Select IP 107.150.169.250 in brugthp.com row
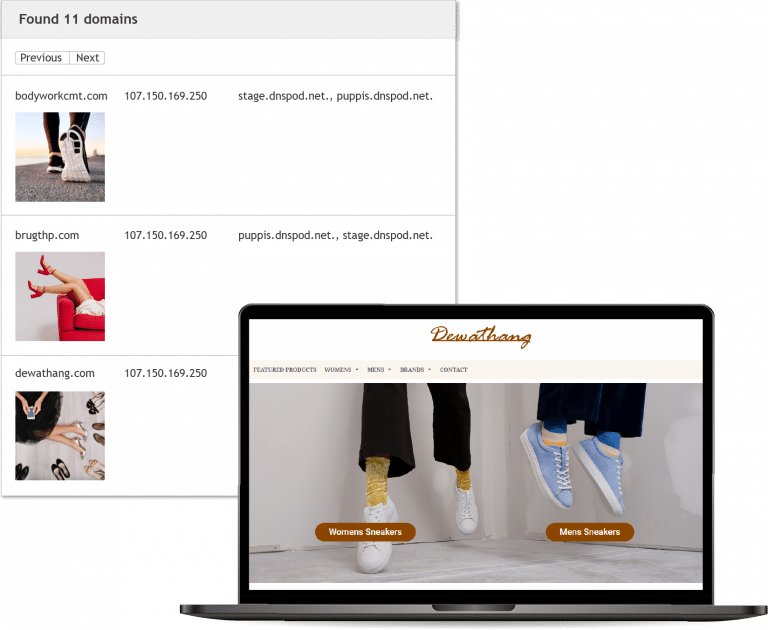Image resolution: width=768 pixels, height=630 pixels. (166, 235)
